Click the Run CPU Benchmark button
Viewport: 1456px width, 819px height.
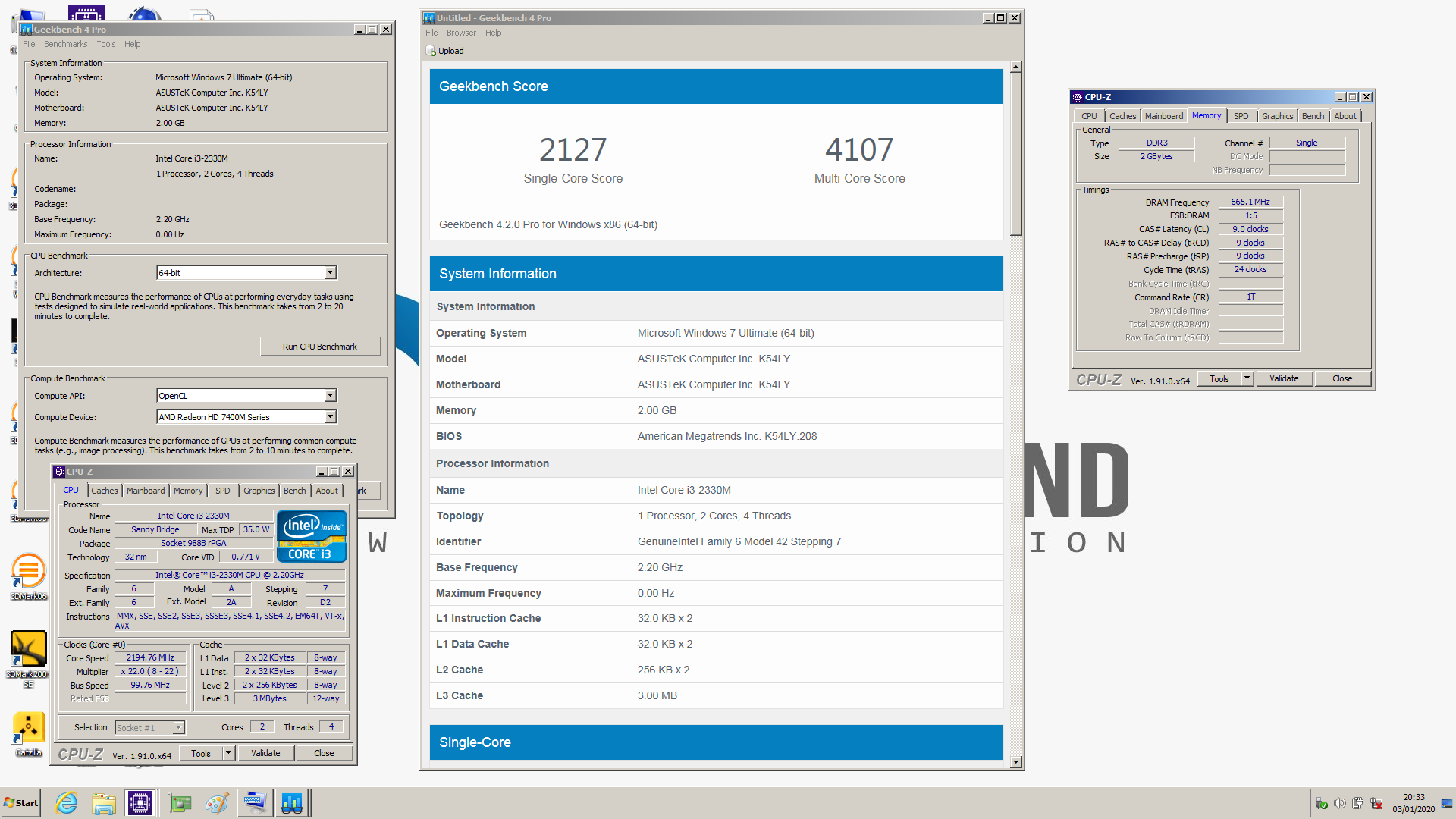320,347
